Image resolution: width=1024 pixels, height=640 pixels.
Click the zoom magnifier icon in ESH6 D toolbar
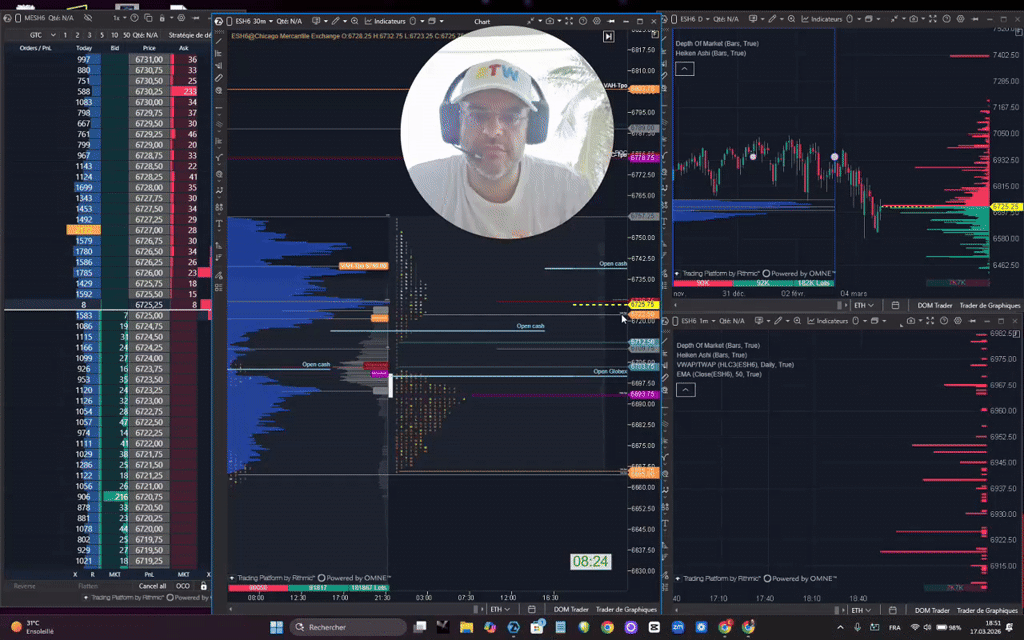pyautogui.click(x=792, y=19)
